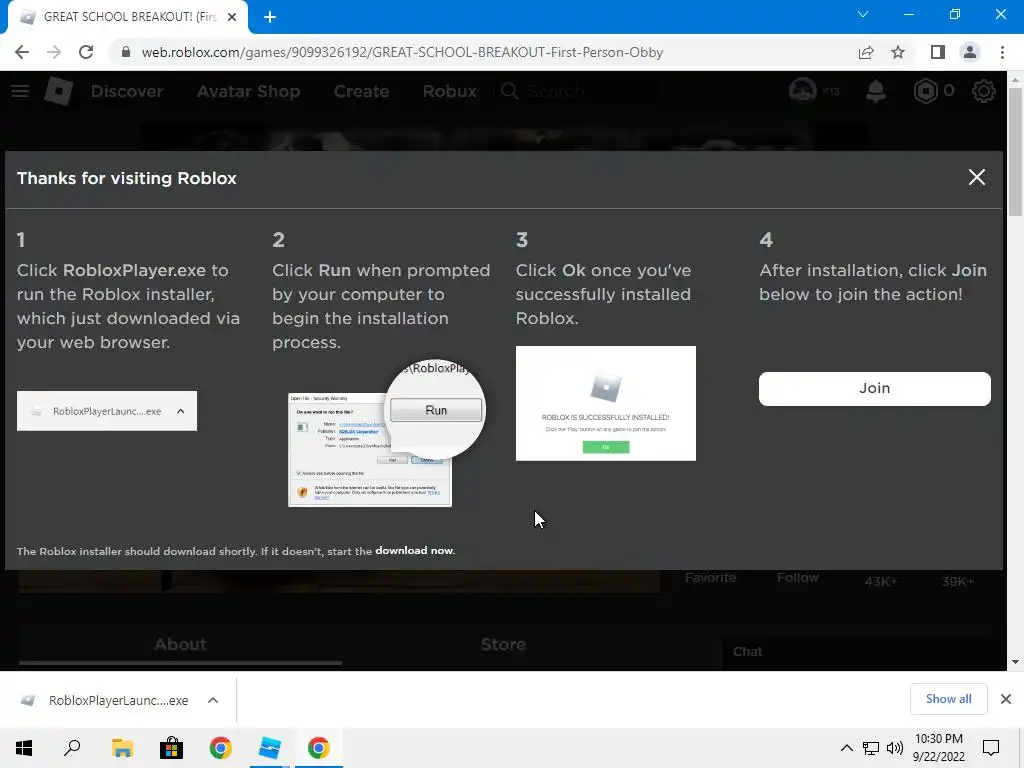Image resolution: width=1024 pixels, height=768 pixels.
Task: Click the page vertical scrollbar thumb
Action: click(1015, 152)
